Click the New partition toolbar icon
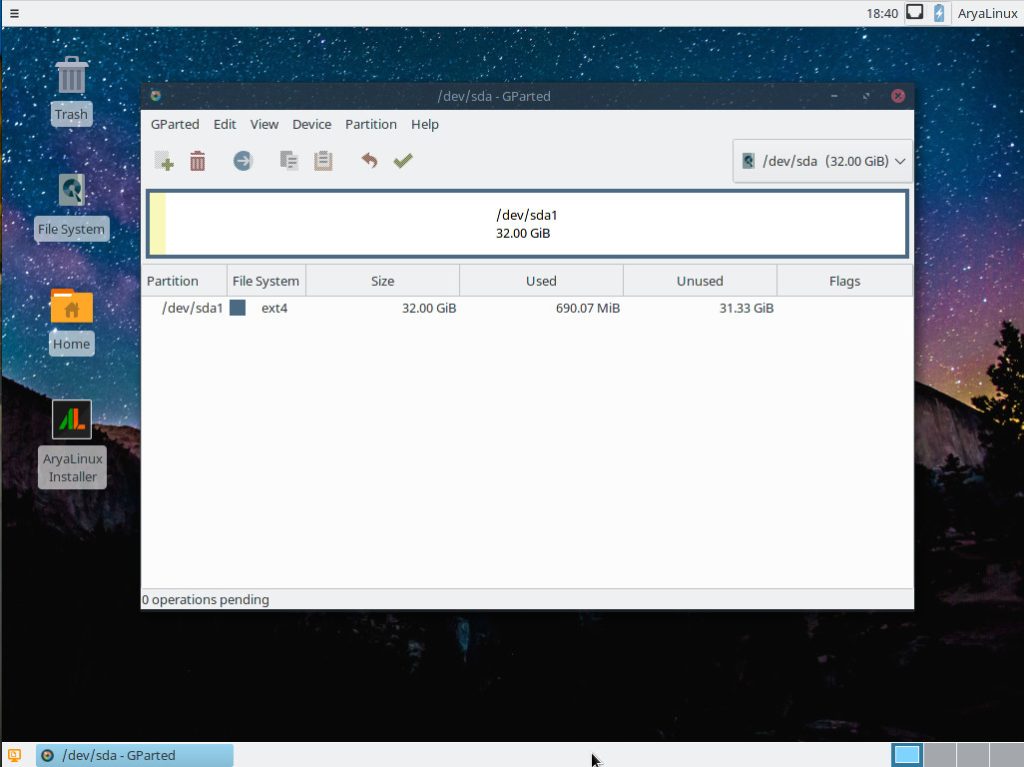The width and height of the screenshot is (1024, 767). click(165, 161)
